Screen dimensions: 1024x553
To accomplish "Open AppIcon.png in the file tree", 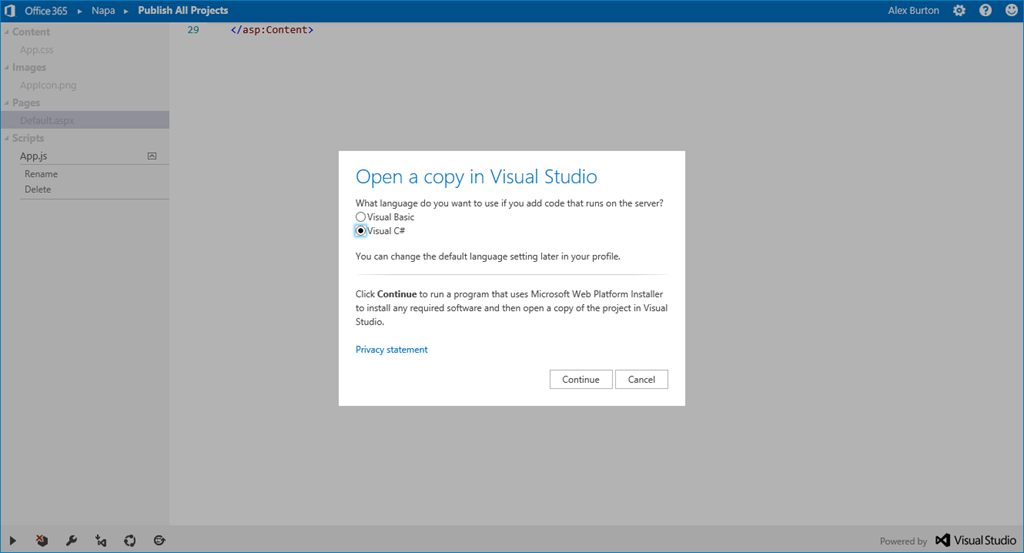I will click(48, 85).
